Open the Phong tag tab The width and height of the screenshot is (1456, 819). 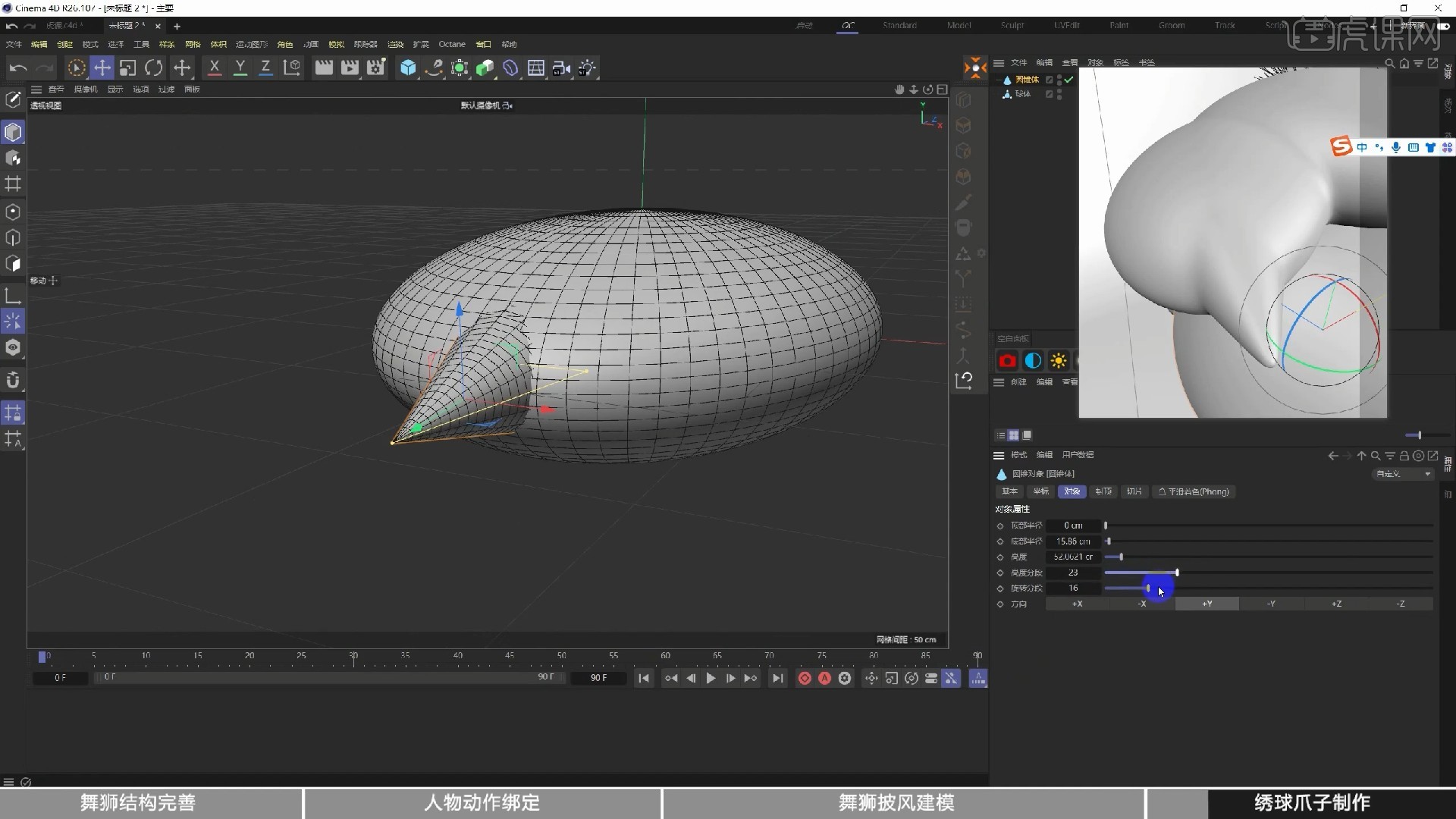(1194, 492)
